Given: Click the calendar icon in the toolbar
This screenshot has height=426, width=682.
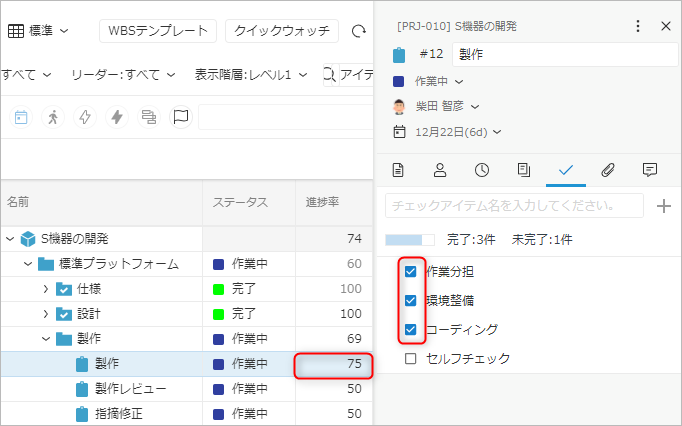Looking at the screenshot, I should tap(21, 117).
